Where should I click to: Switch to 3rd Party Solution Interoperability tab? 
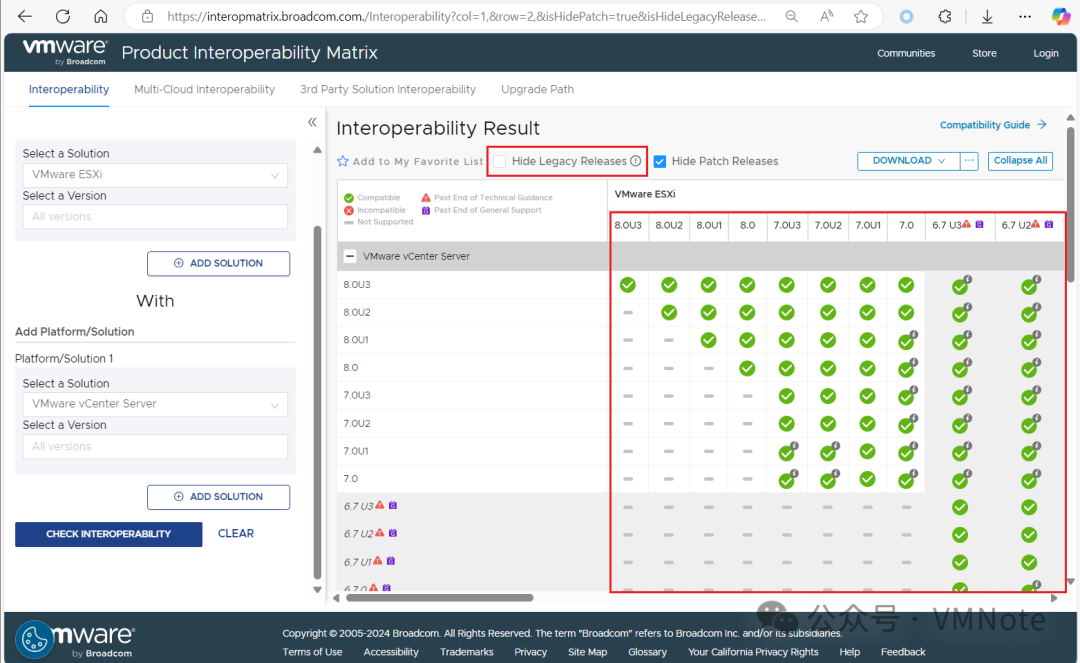pos(388,90)
